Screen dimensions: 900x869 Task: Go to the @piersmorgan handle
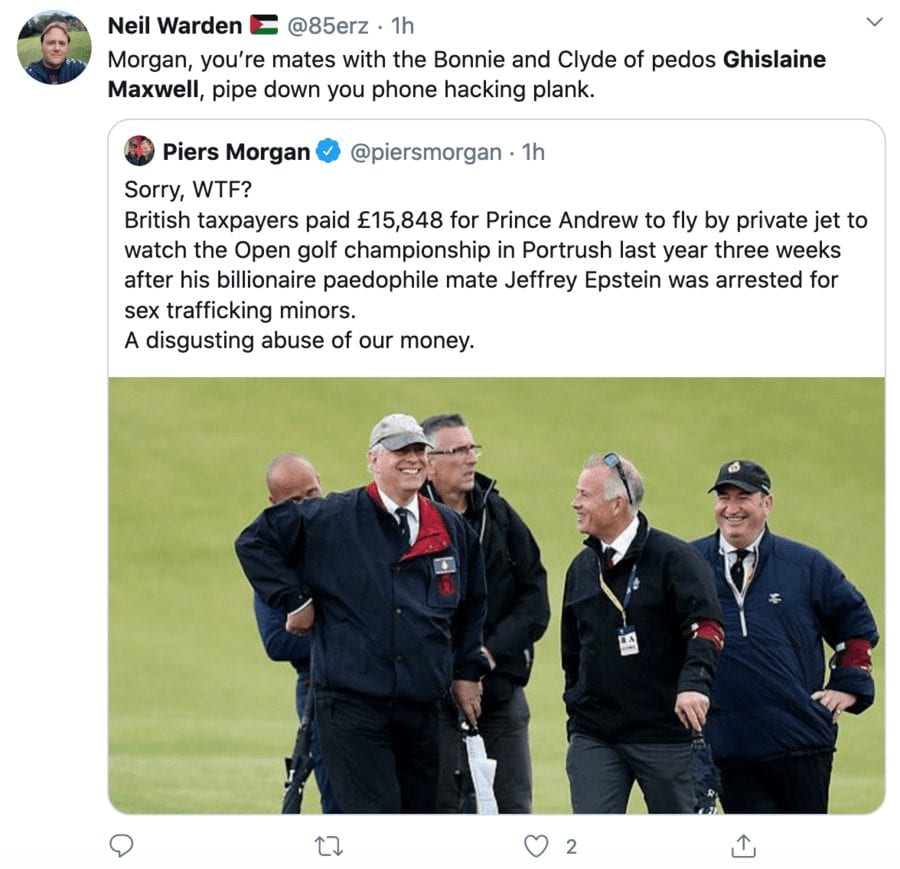pos(425,152)
